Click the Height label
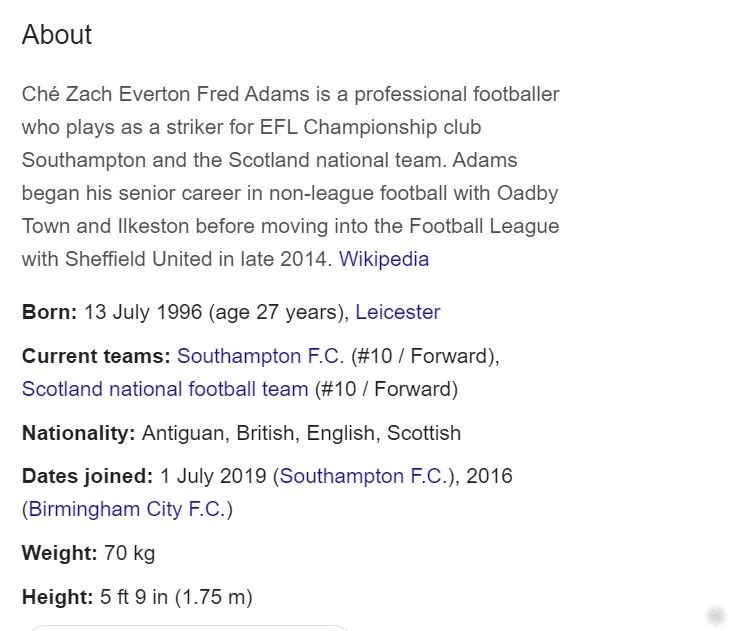The image size is (729, 631). pos(57,598)
